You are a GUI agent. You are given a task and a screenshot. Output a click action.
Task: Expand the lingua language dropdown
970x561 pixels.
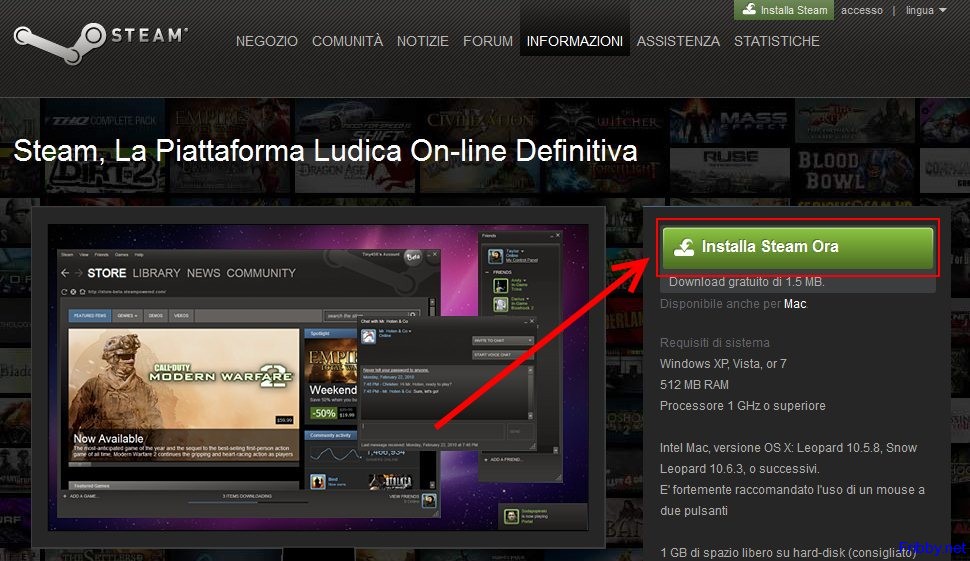925,11
